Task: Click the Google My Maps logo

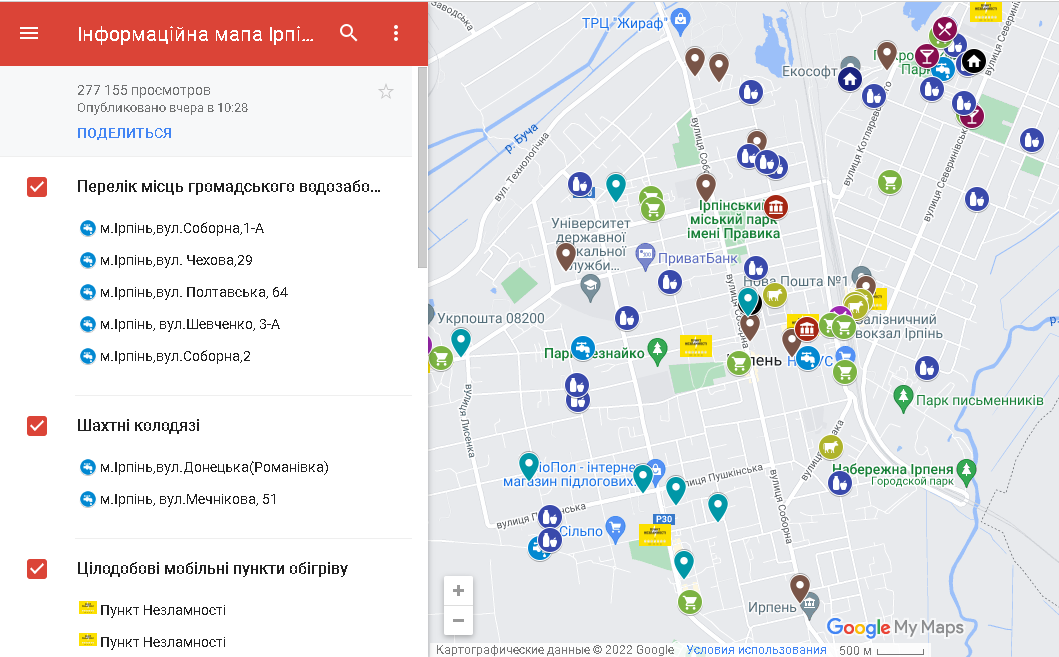Action: [x=895, y=628]
